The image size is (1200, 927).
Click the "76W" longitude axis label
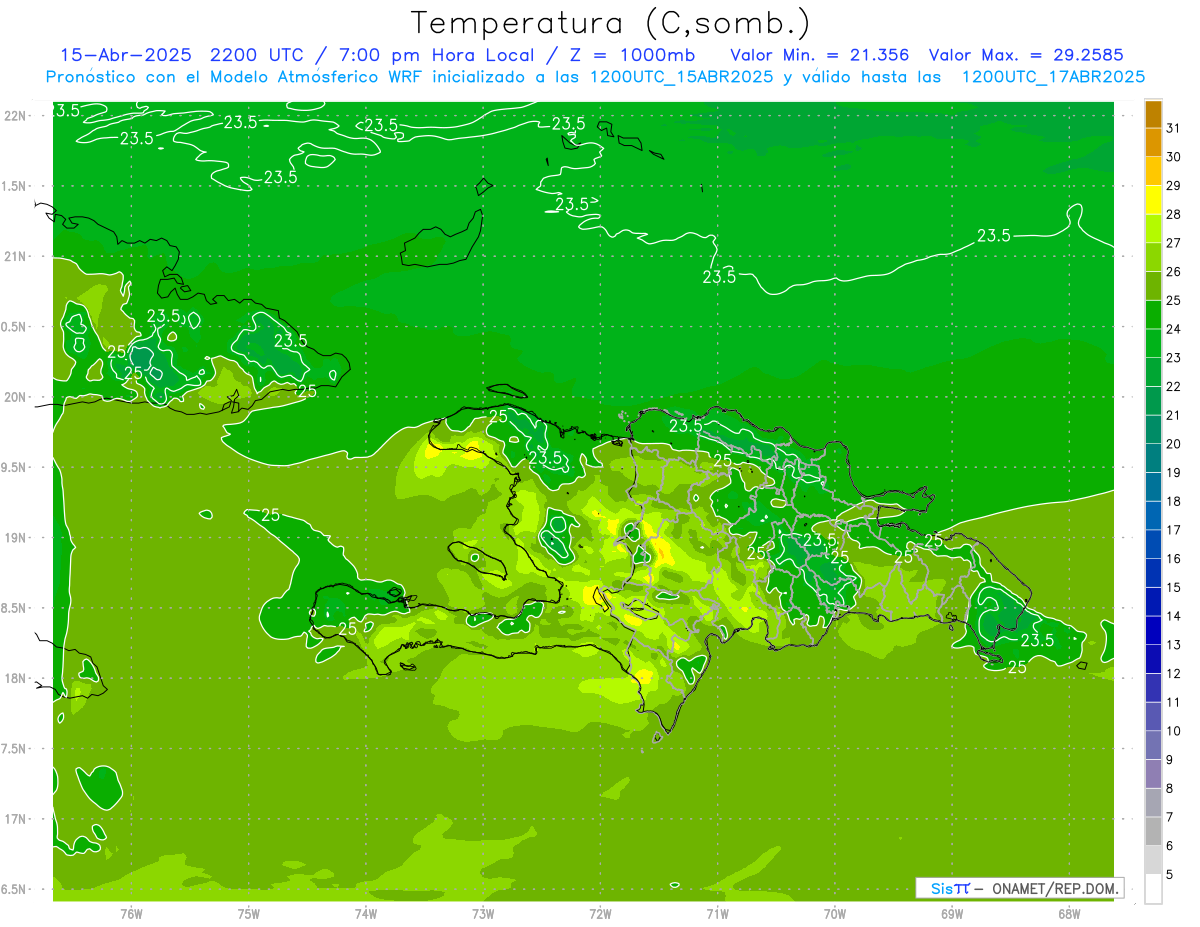pyautogui.click(x=131, y=913)
